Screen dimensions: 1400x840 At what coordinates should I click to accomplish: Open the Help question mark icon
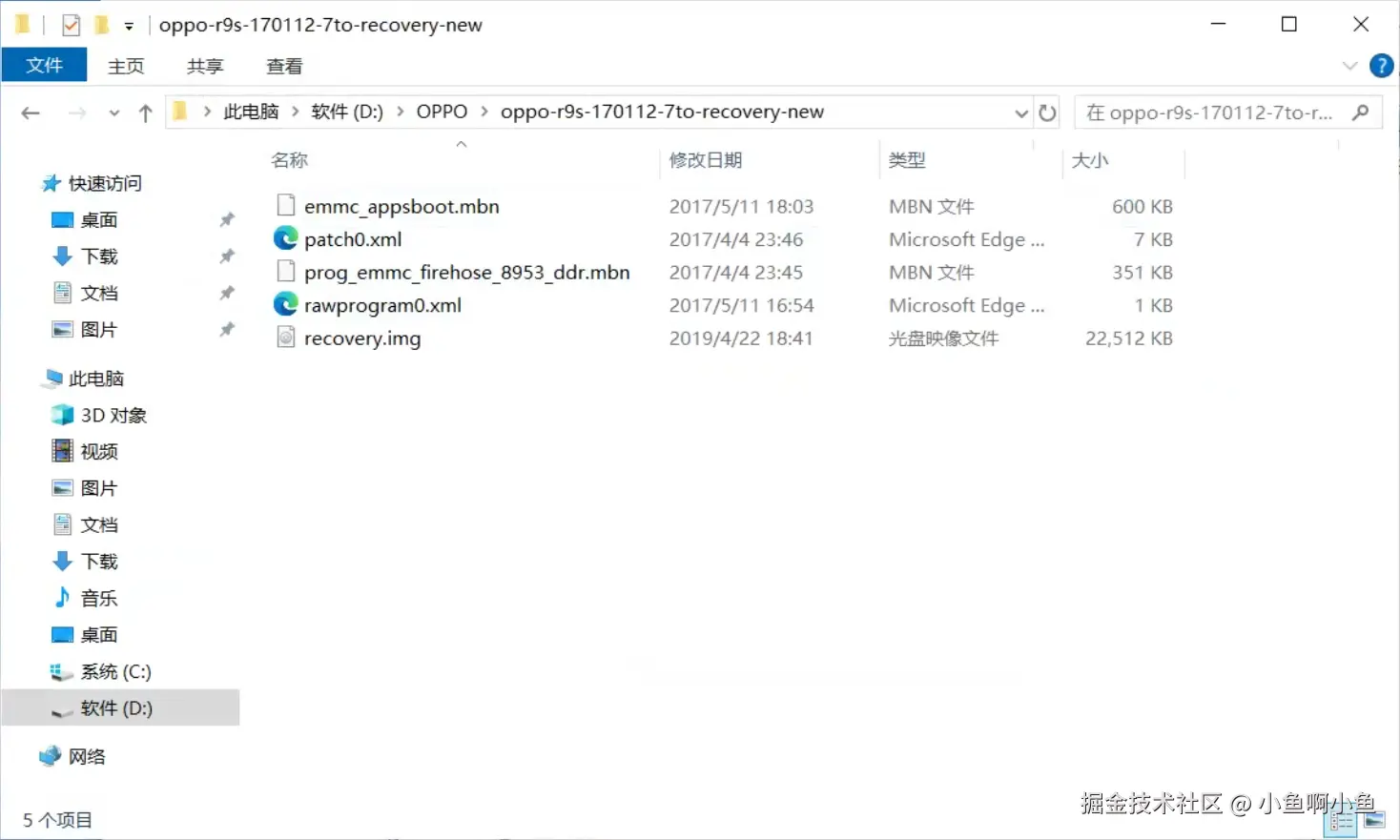(1381, 66)
